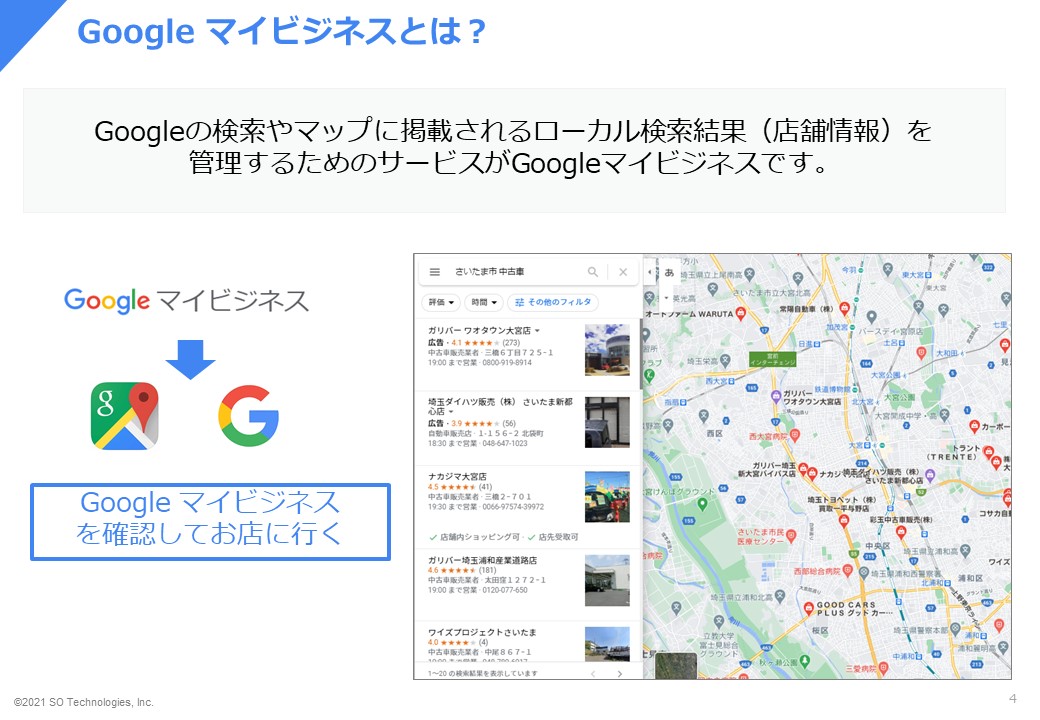The width and height of the screenshot is (1040, 720).
Task: Click the text 1〜20 の検索結果を表示しています
Action: [482, 674]
